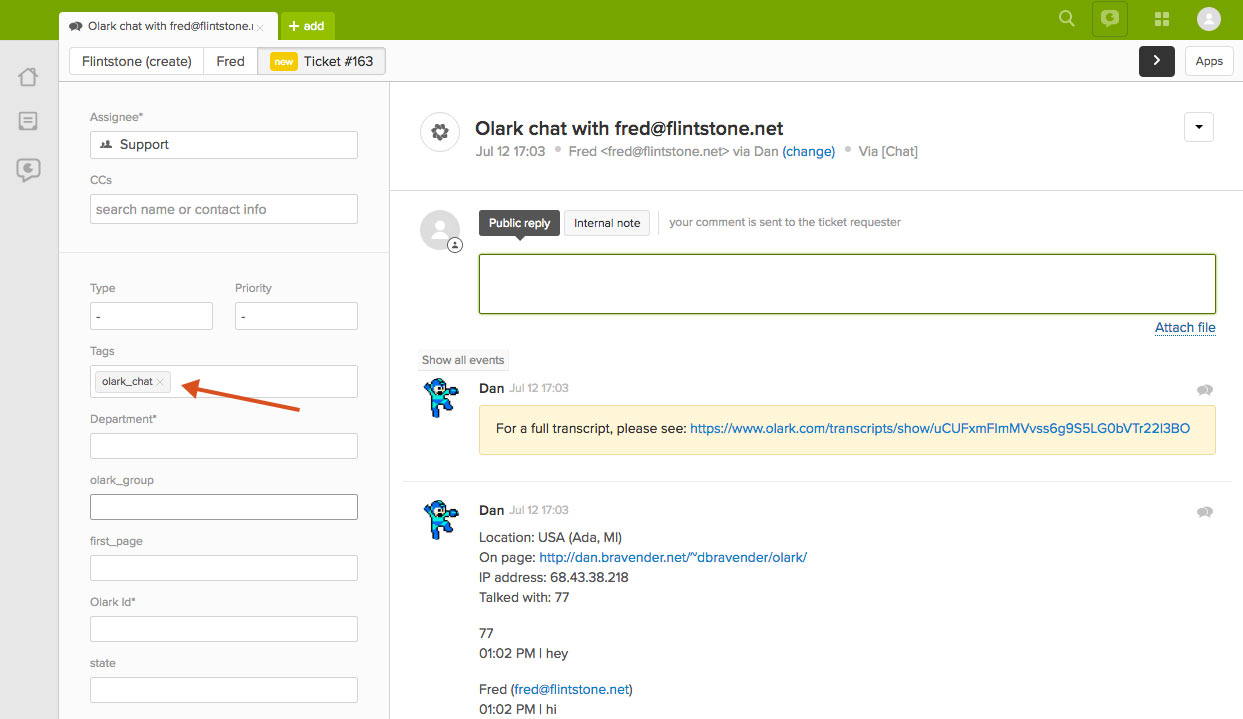Open the Home dashboard icon in sidebar
Image resolution: width=1243 pixels, height=719 pixels.
pos(28,77)
